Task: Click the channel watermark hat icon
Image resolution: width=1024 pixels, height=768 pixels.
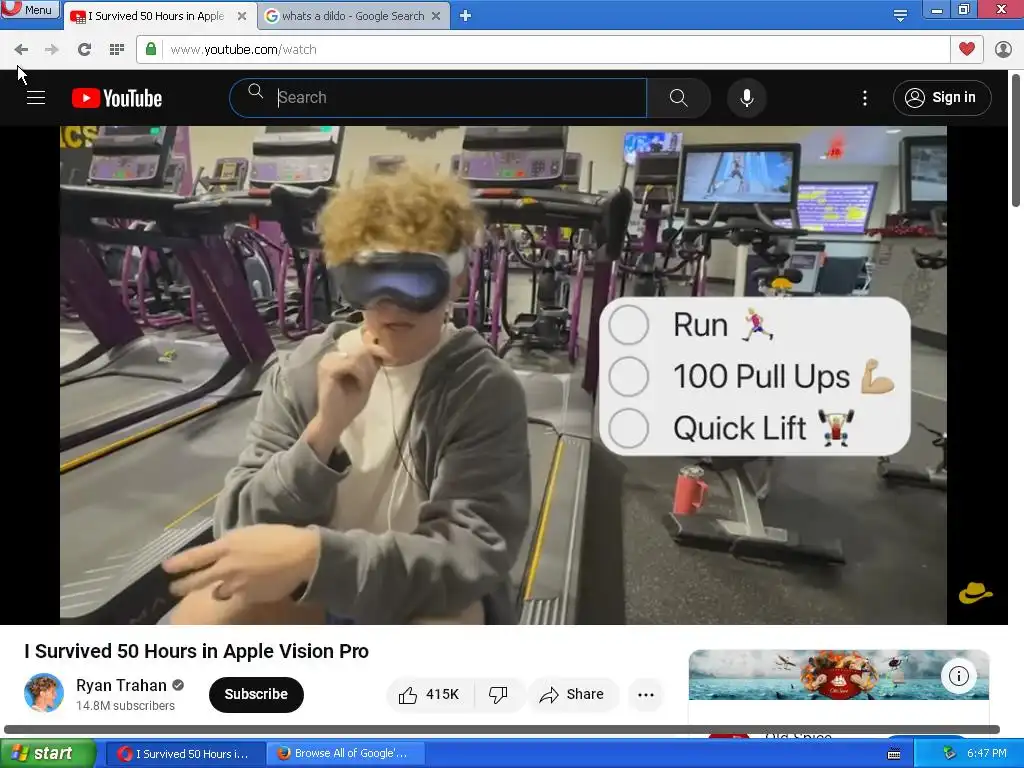Action: pyautogui.click(x=976, y=593)
